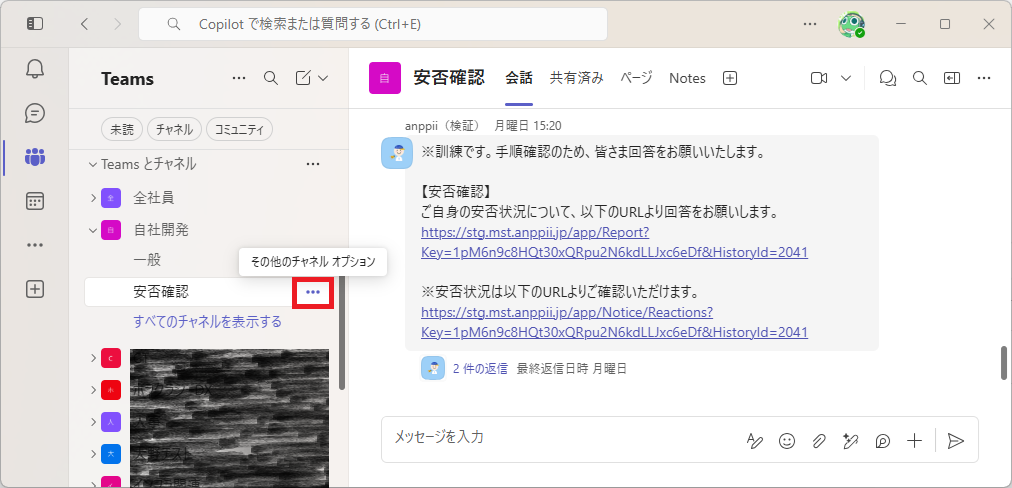Select the 全社員 team name

click(x=154, y=197)
